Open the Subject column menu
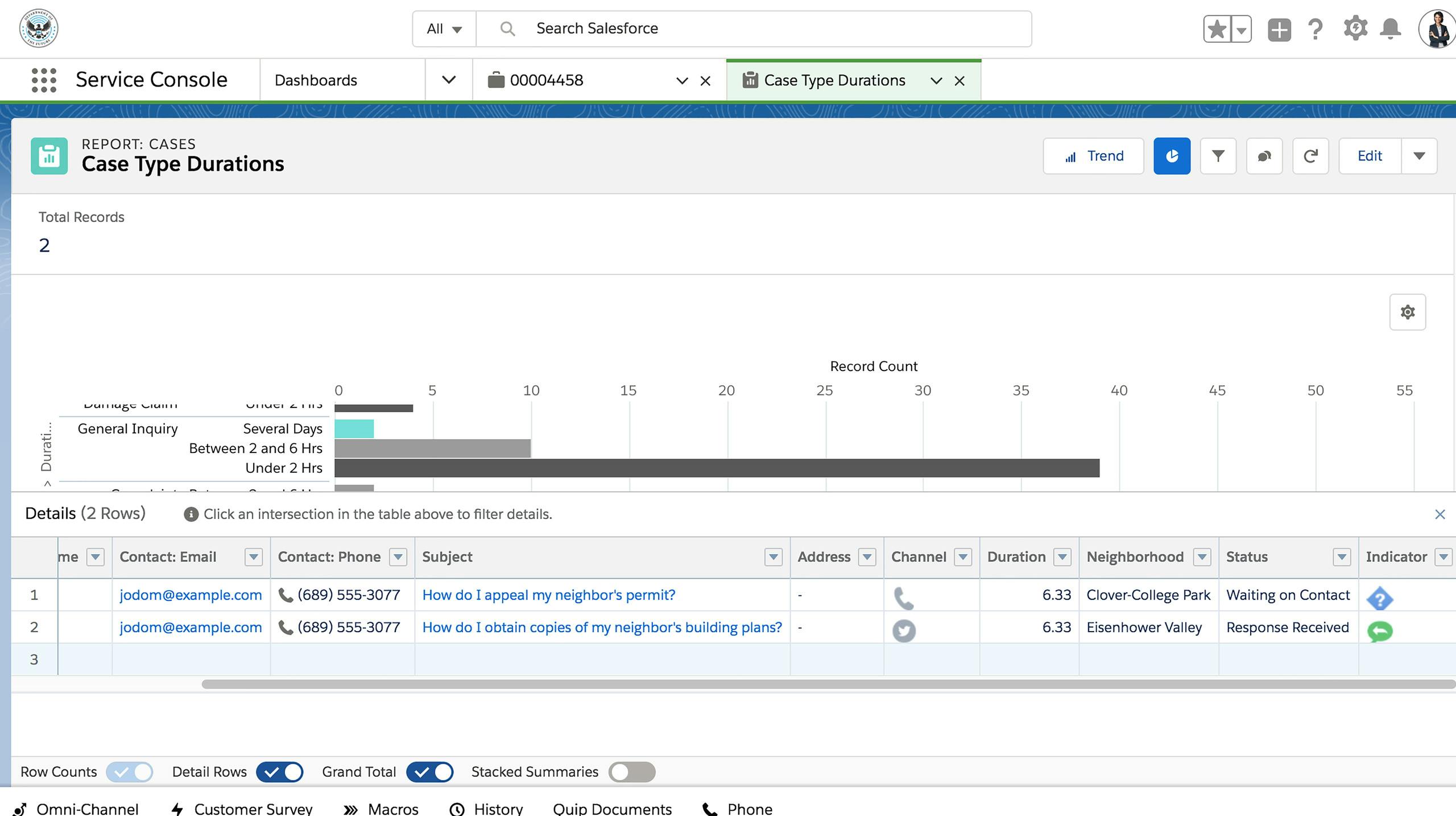This screenshot has width=1456, height=816. click(773, 557)
